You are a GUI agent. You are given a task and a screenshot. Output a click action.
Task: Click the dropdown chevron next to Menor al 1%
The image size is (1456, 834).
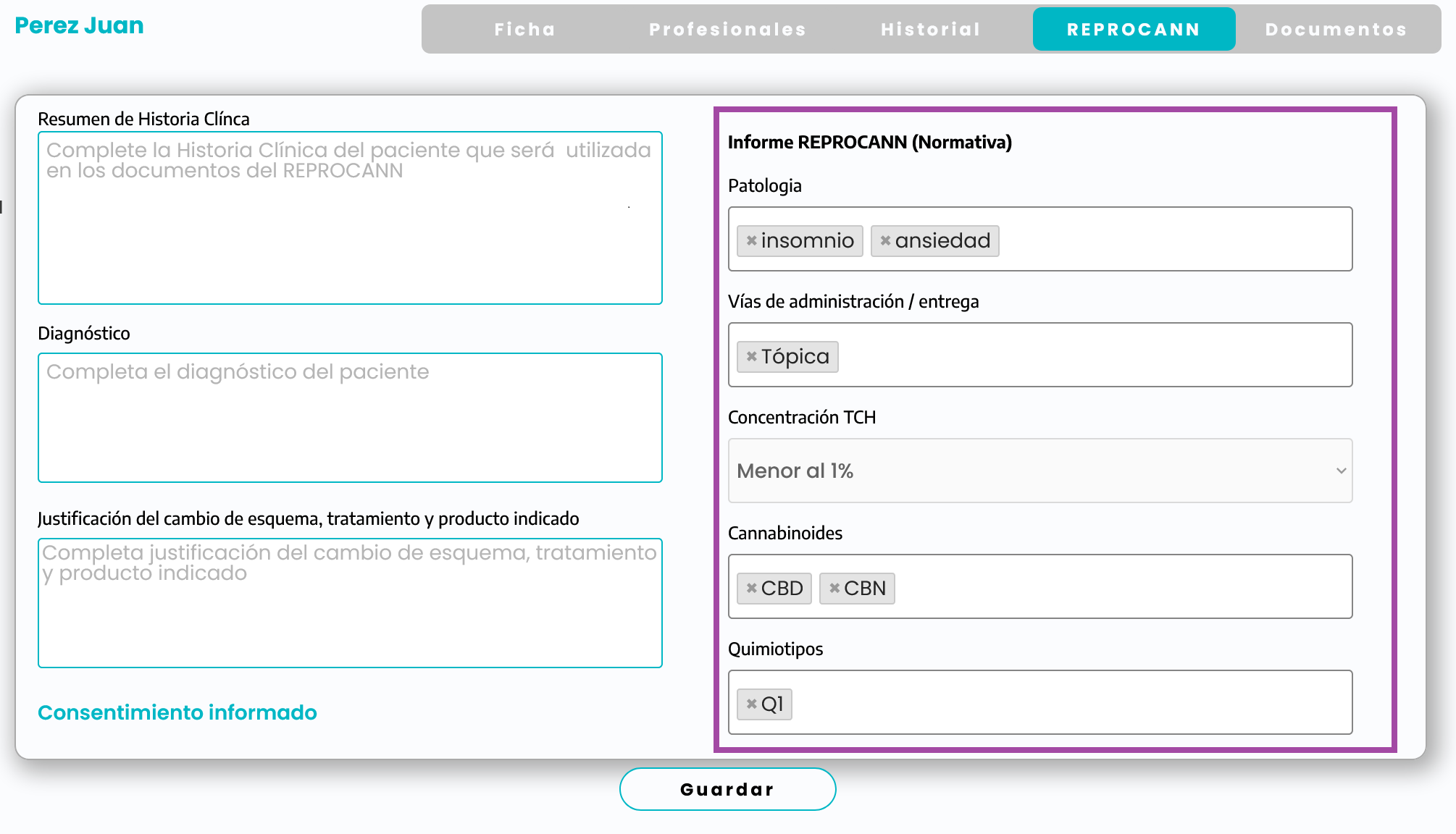(x=1341, y=471)
